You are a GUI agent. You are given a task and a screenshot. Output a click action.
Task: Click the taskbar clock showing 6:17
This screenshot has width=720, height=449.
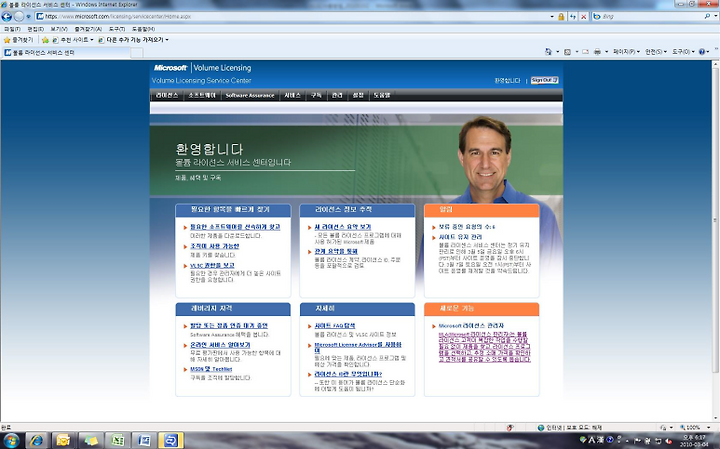(x=694, y=441)
